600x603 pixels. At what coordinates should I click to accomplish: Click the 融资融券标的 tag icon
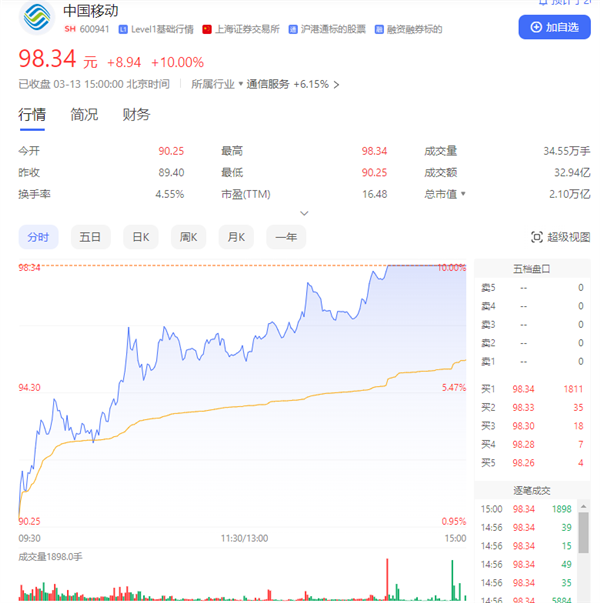379,30
